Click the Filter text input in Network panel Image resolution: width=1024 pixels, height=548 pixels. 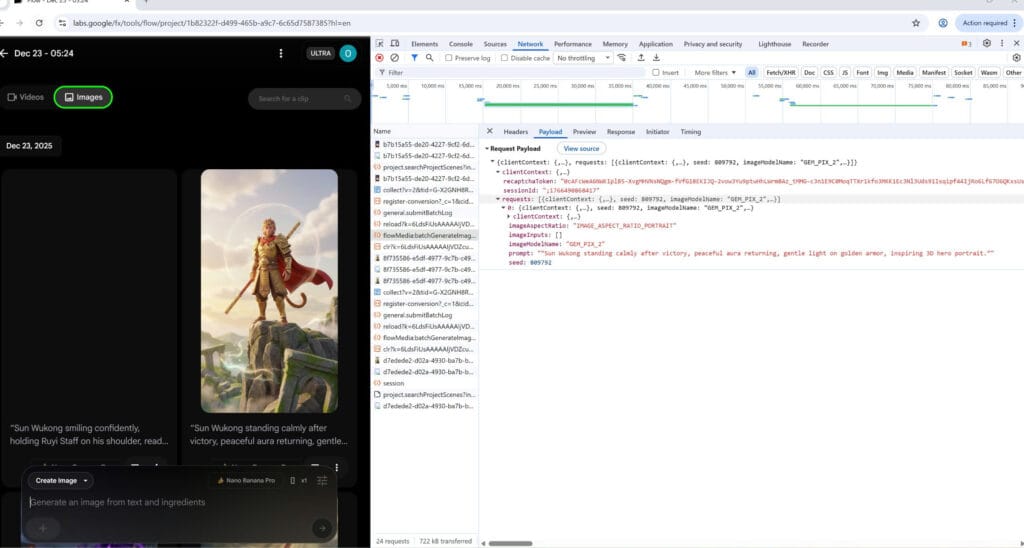(x=509, y=73)
